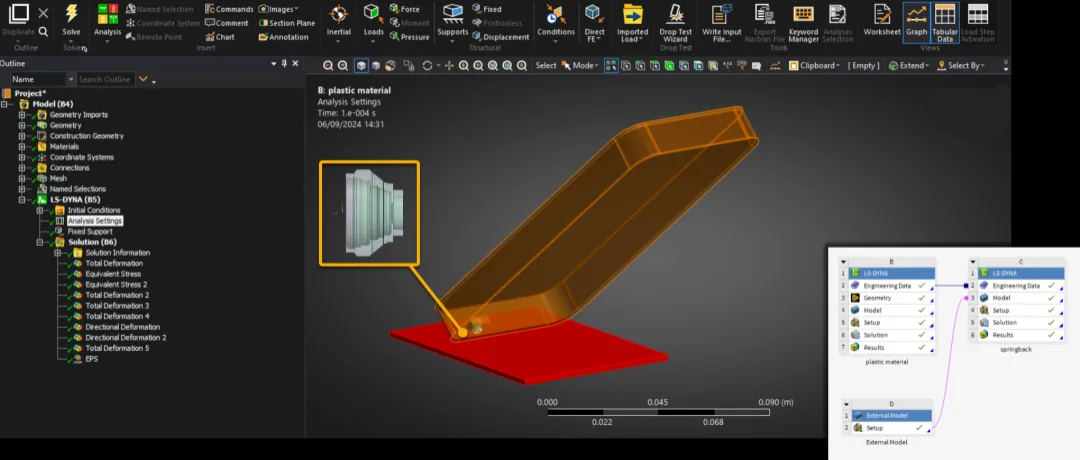Image resolution: width=1080 pixels, height=460 pixels.
Task: Select Fixed Support in the outline tree
Action: coord(90,231)
